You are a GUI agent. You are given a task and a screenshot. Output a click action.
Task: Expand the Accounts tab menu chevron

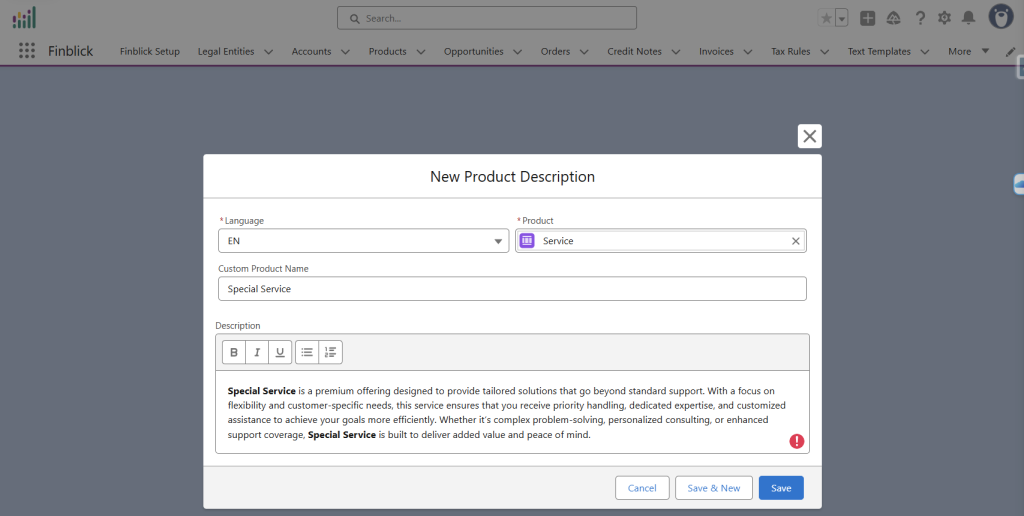345,52
